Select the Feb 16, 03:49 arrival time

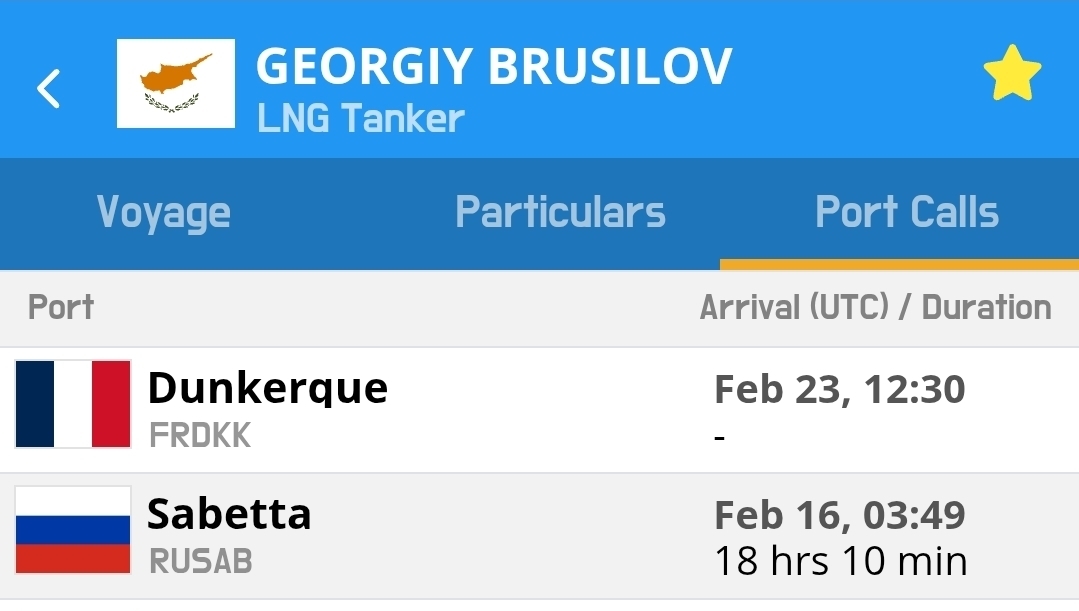pyautogui.click(x=839, y=515)
